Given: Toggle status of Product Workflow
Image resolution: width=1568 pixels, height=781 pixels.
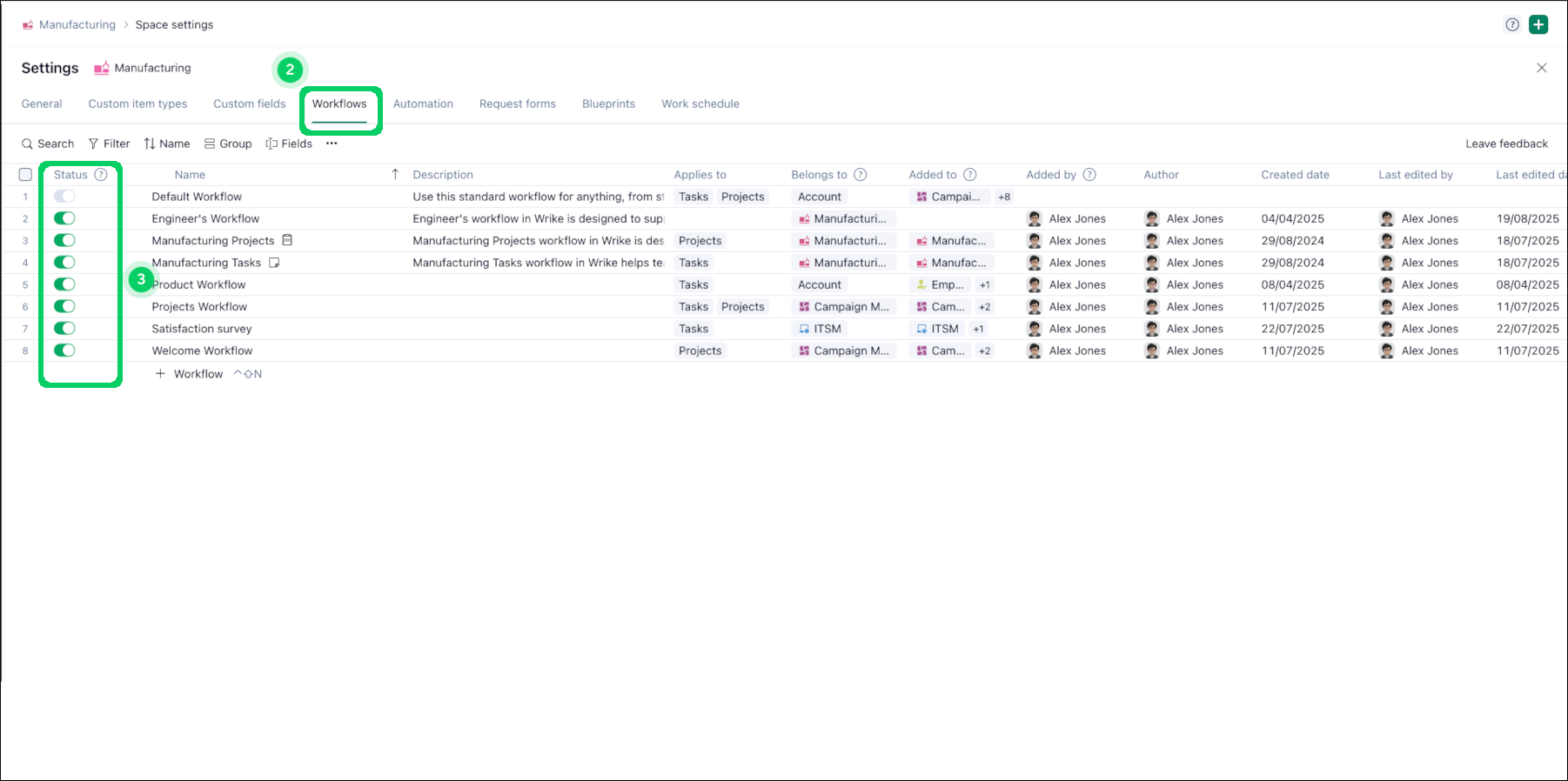Looking at the screenshot, I should pos(64,284).
